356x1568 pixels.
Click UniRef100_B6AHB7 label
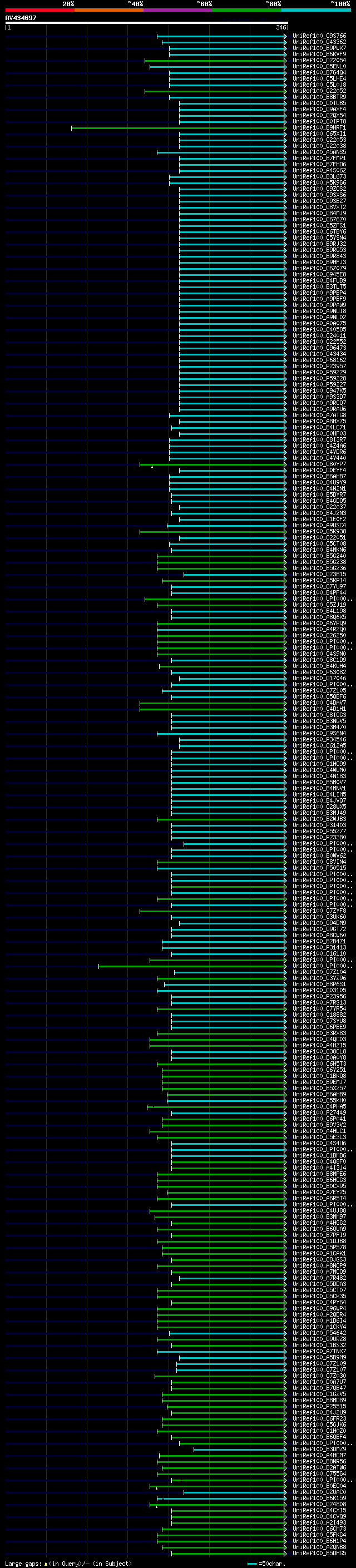[x=319, y=477]
